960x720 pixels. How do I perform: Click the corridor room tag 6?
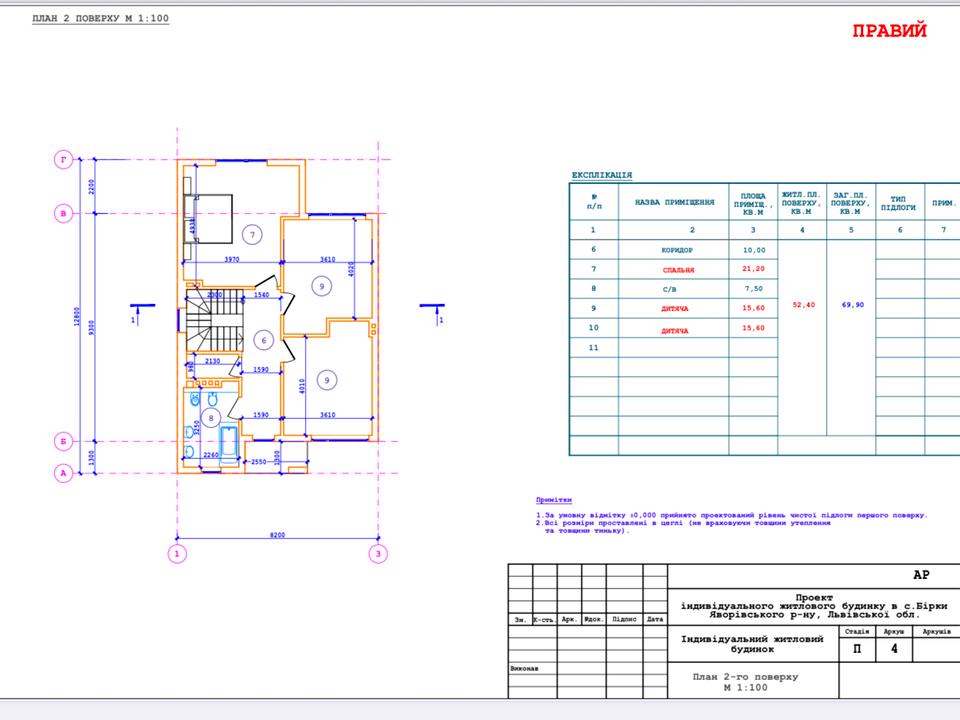[264, 340]
